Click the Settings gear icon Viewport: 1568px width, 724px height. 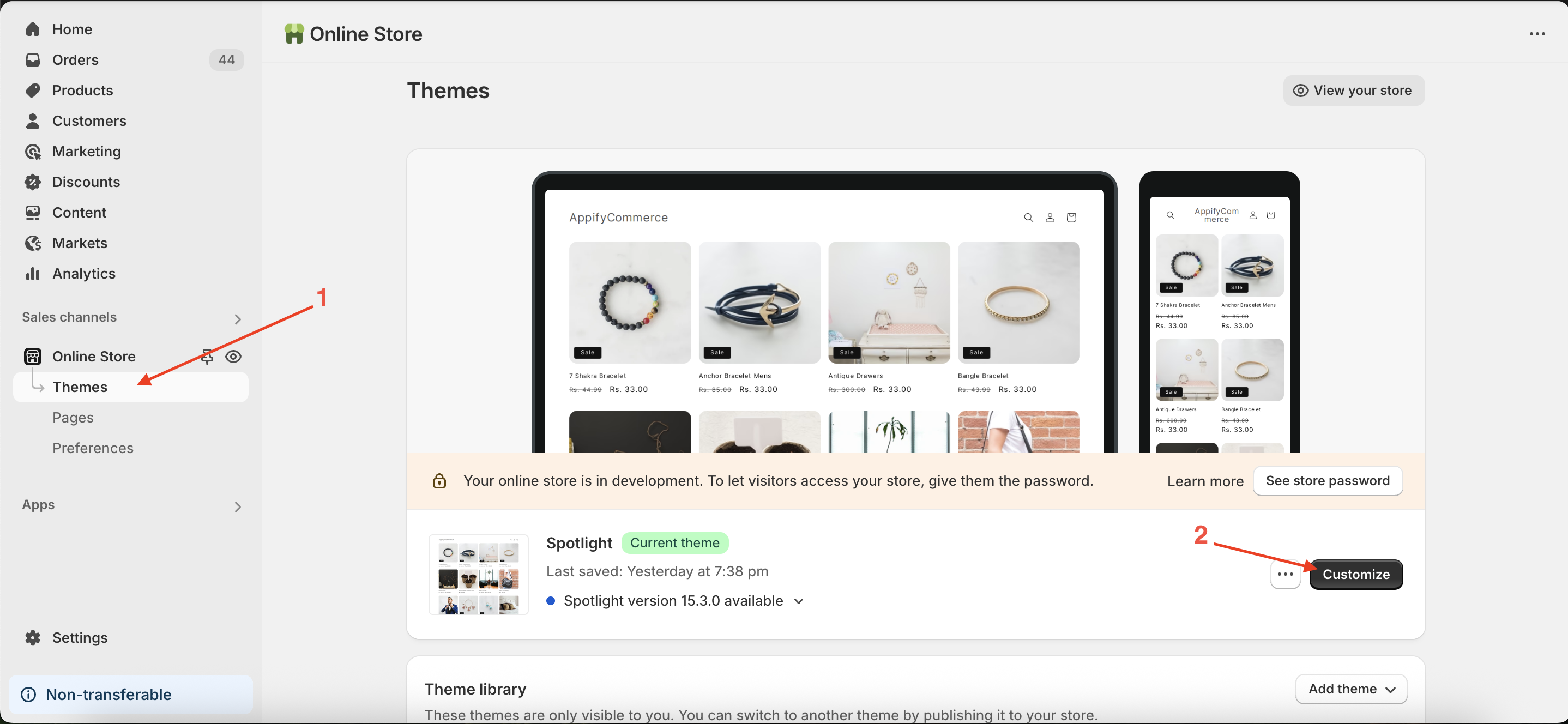(33, 637)
